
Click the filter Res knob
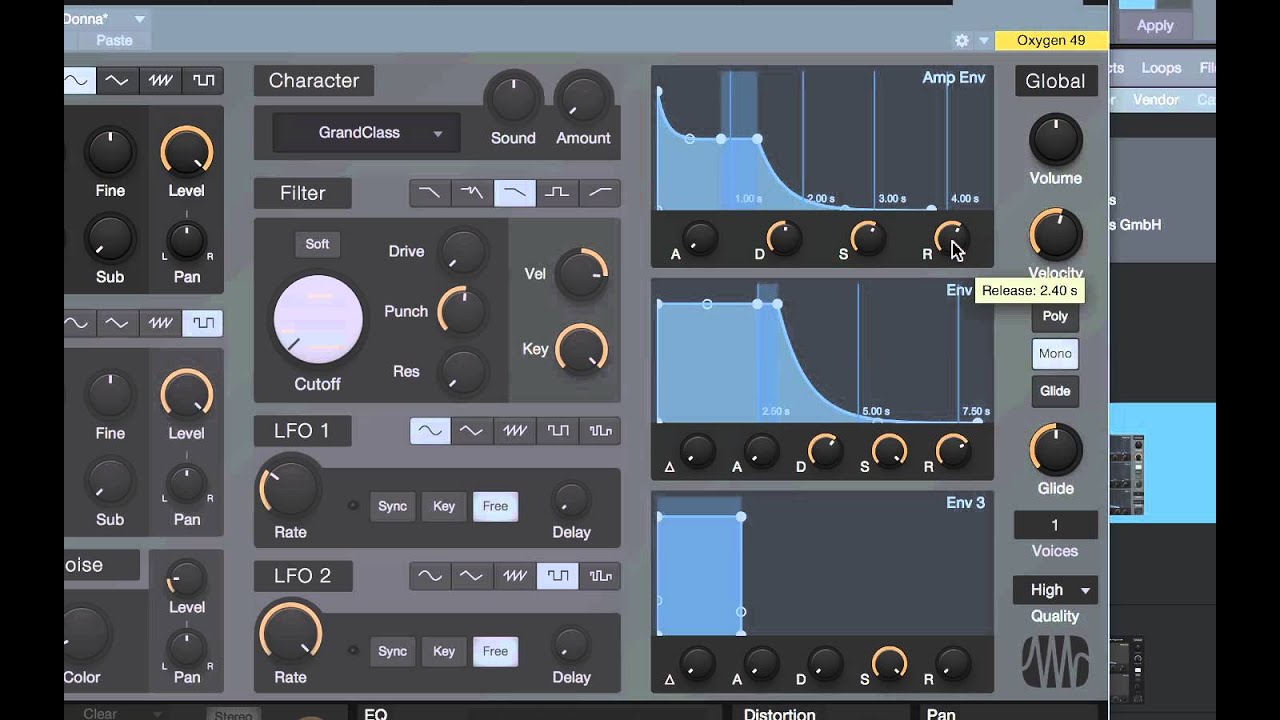(x=463, y=371)
